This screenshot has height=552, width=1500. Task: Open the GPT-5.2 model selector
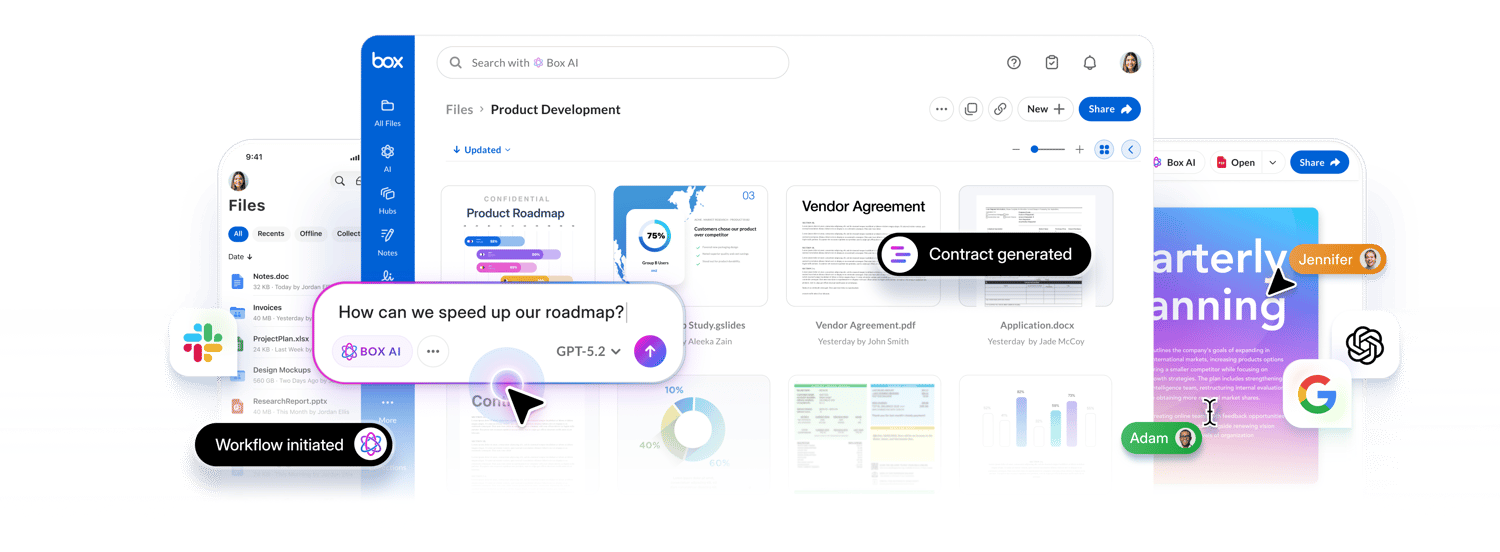pos(588,351)
